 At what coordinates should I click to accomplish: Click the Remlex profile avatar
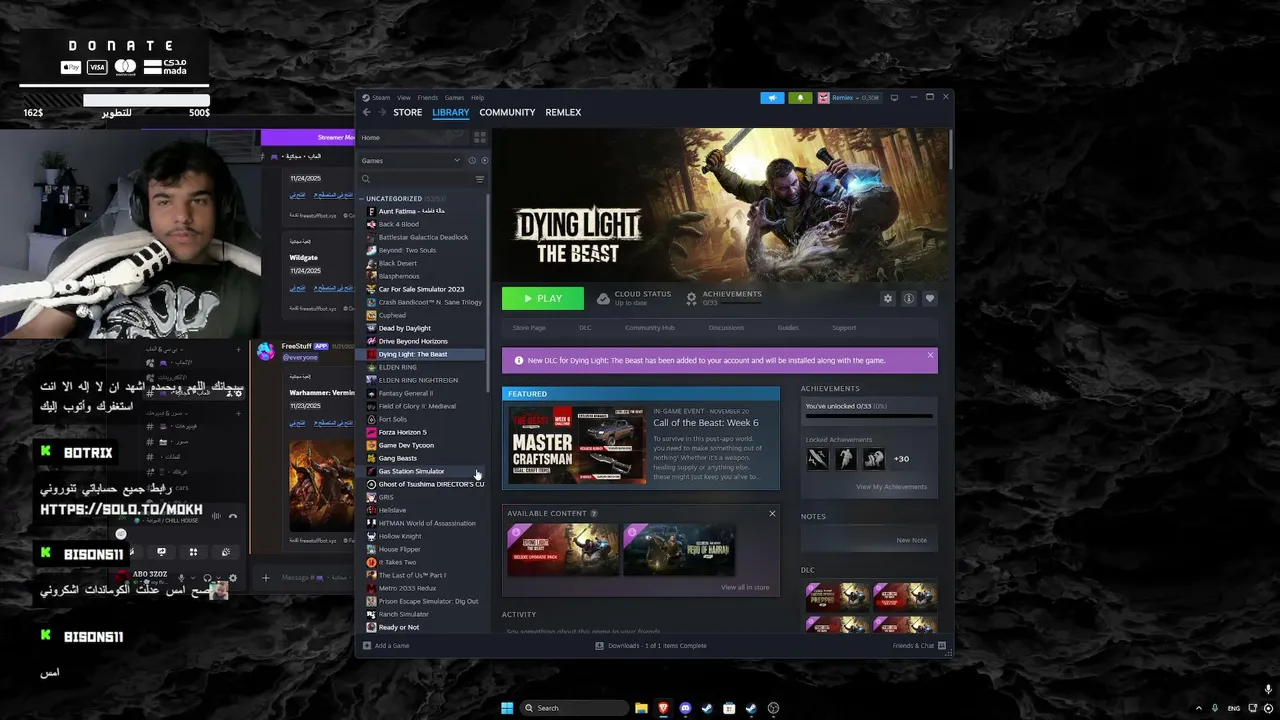[x=824, y=98]
